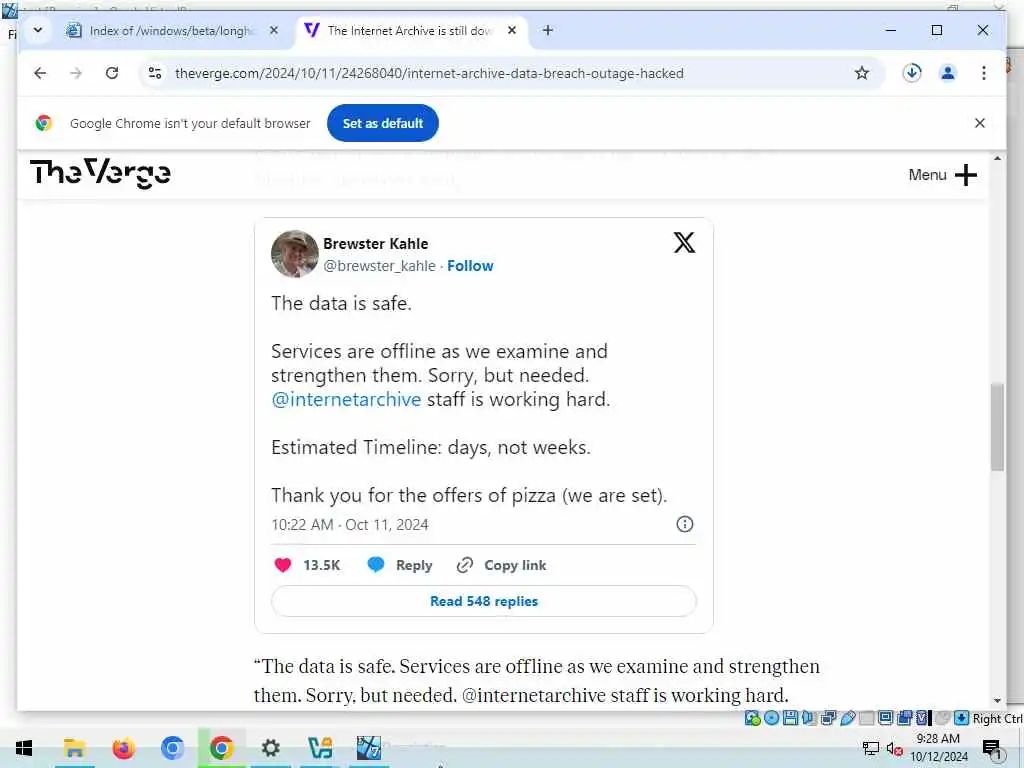Set Chrome as default browser
This screenshot has height=768, width=1024.
pos(383,123)
